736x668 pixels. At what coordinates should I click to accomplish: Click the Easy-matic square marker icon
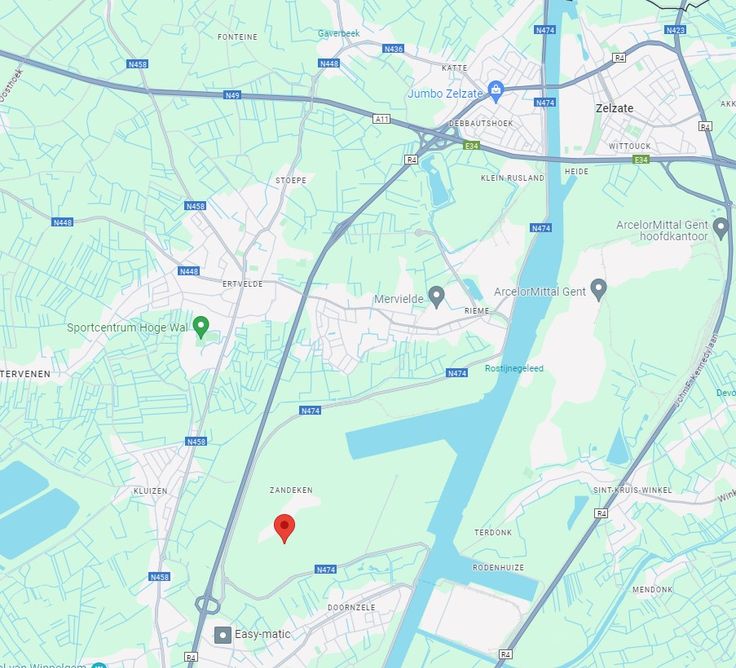[x=223, y=635]
